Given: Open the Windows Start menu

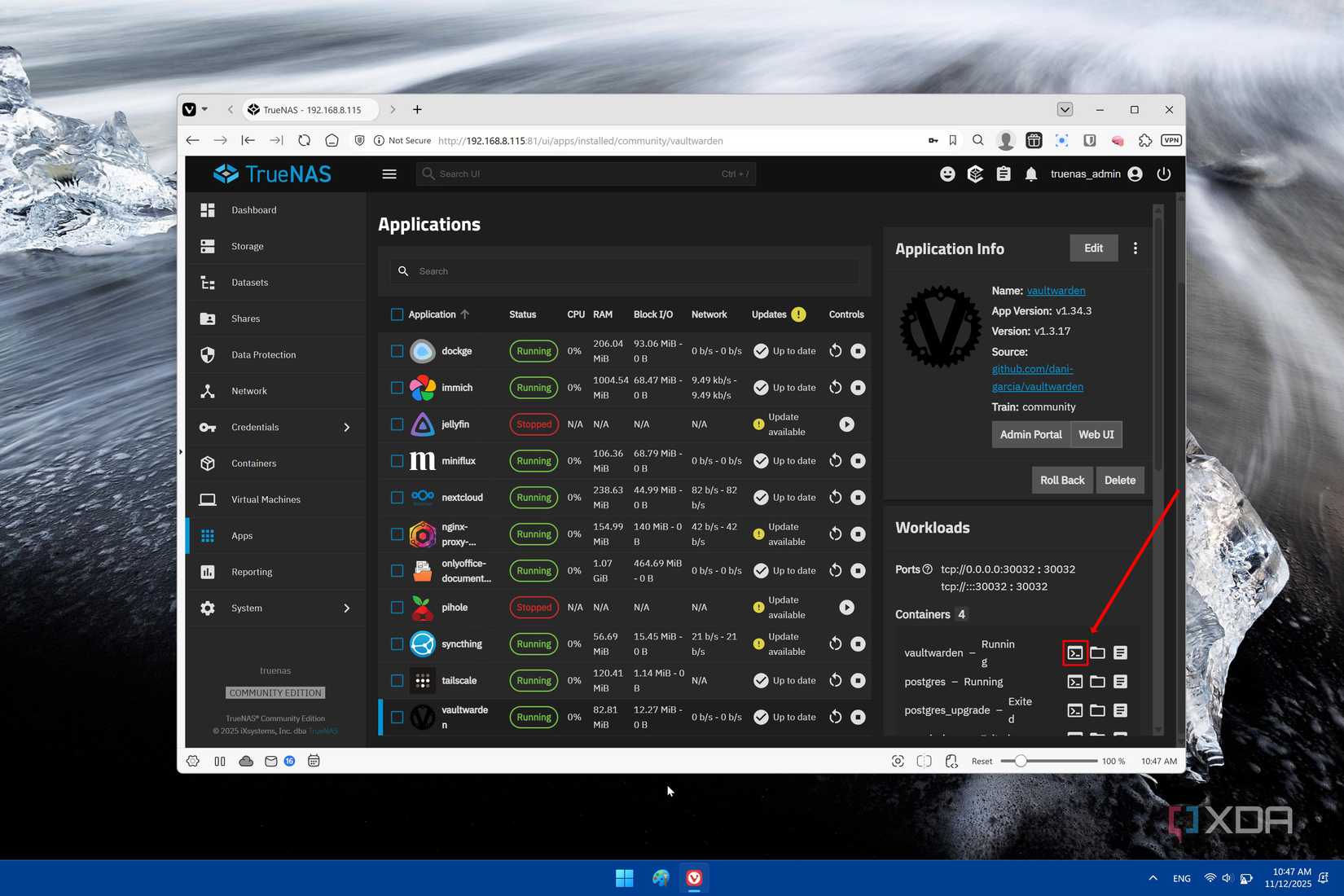Looking at the screenshot, I should (625, 878).
